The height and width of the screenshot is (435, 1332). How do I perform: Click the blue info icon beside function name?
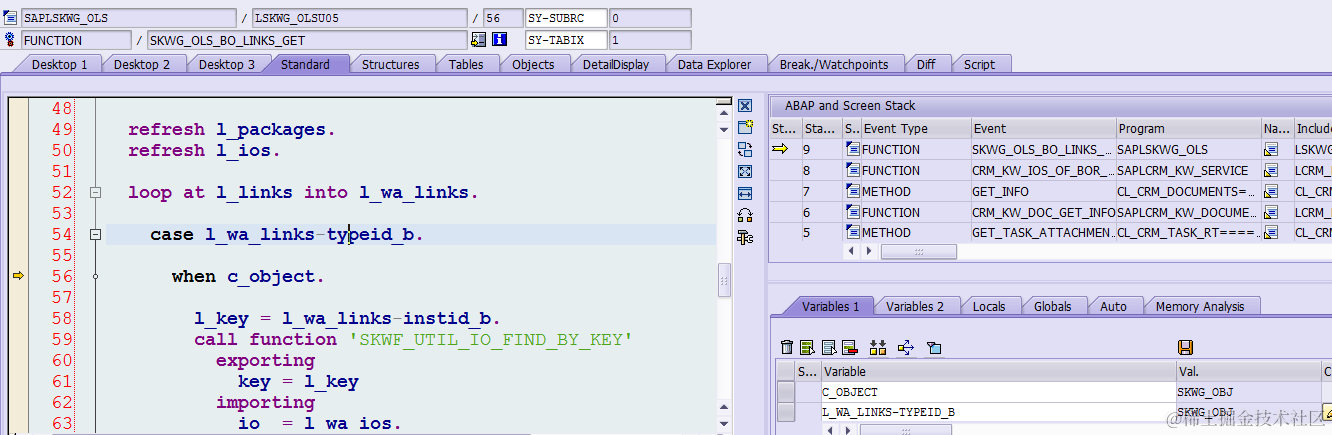(x=499, y=40)
